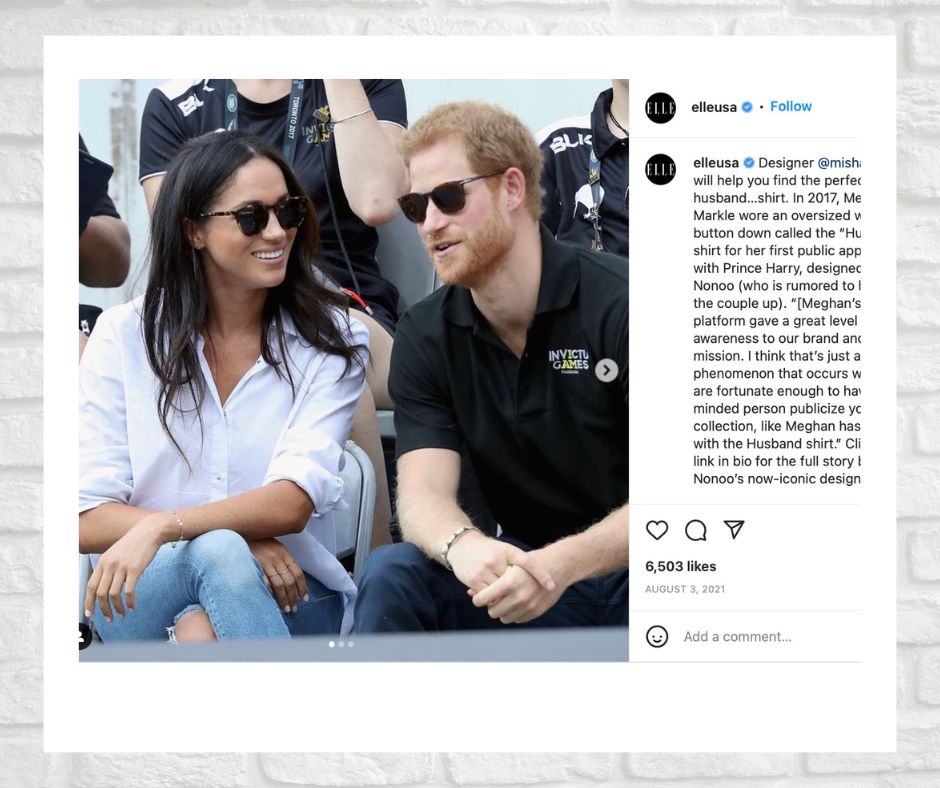Share post using the paper plane icon
This screenshot has height=788, width=940.
[x=734, y=529]
